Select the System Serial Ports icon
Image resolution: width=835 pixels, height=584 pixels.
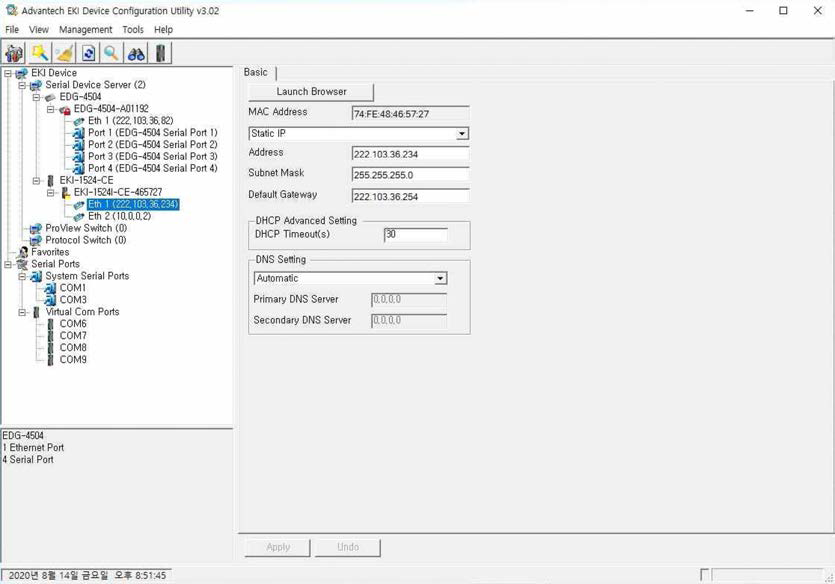36,276
